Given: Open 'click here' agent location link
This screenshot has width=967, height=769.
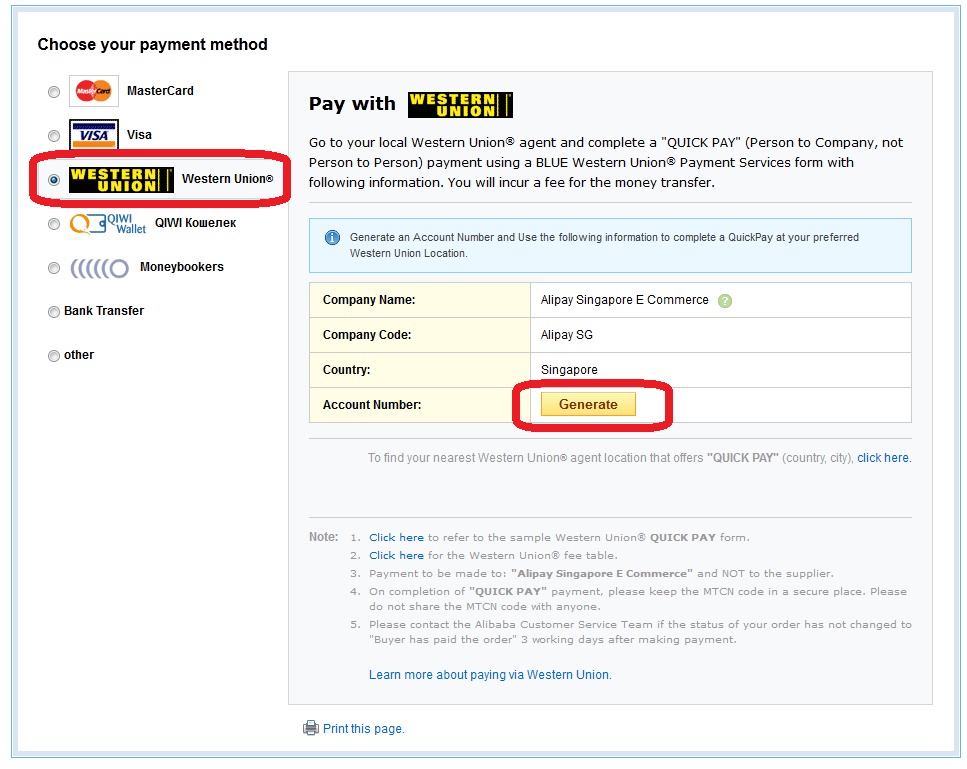Looking at the screenshot, I should pyautogui.click(x=882, y=458).
